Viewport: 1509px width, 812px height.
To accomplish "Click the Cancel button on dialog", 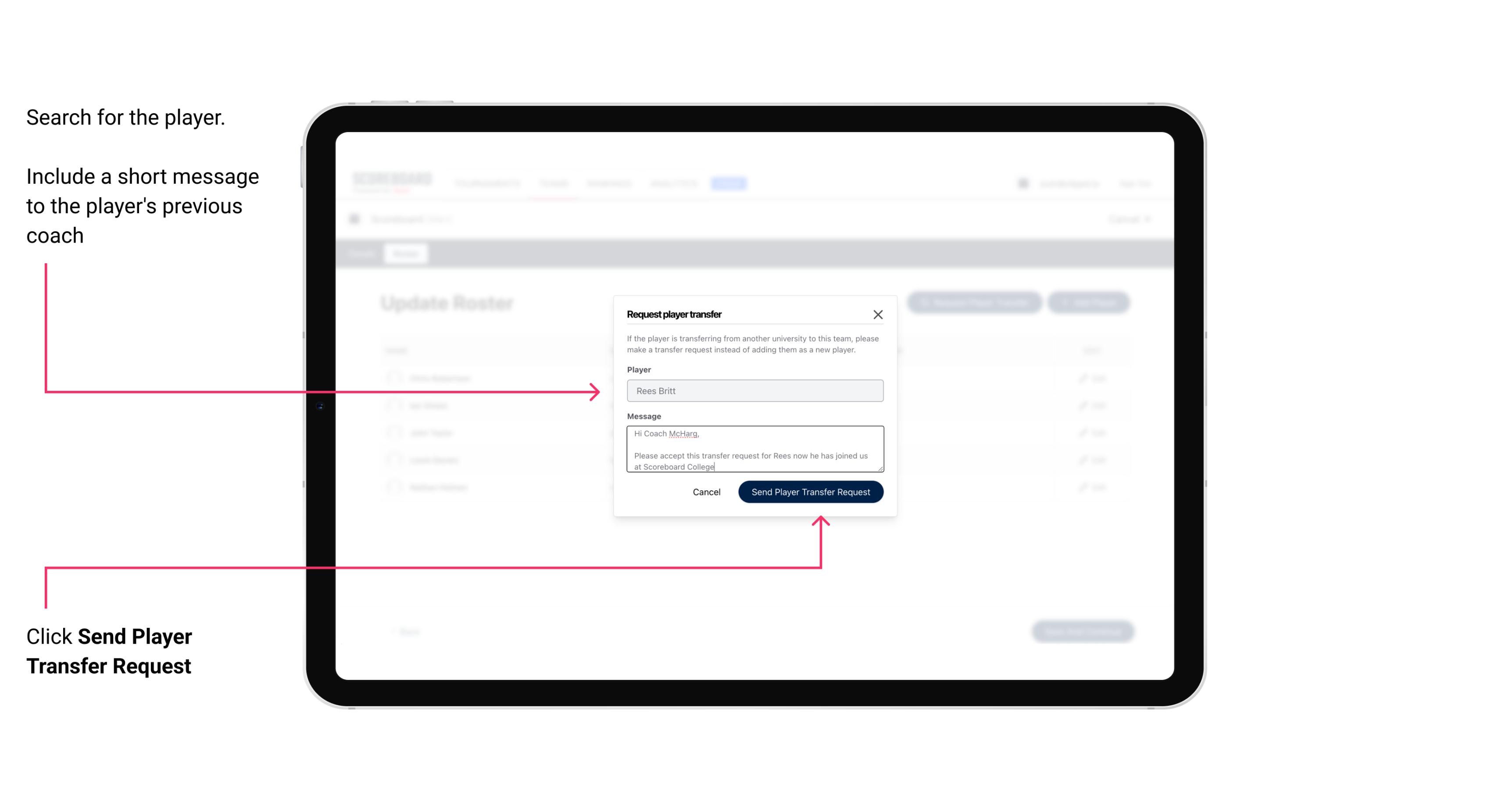I will pos(706,491).
